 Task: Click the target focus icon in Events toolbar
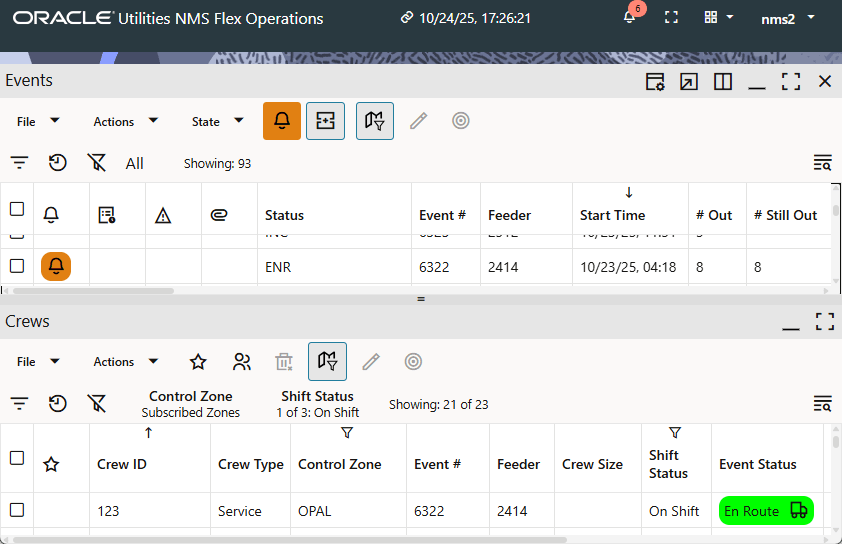pos(461,121)
